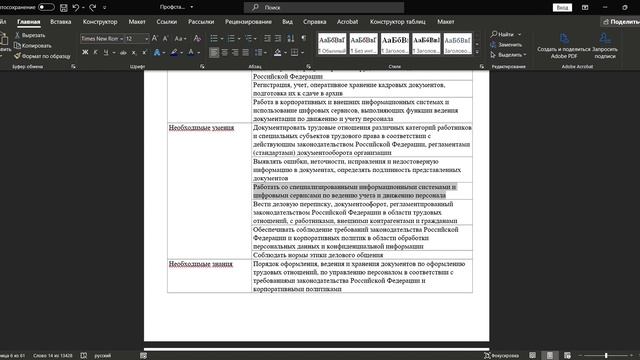Toggle bold formatting (Ж)
This screenshot has width=640, height=360.
tap(85, 52)
